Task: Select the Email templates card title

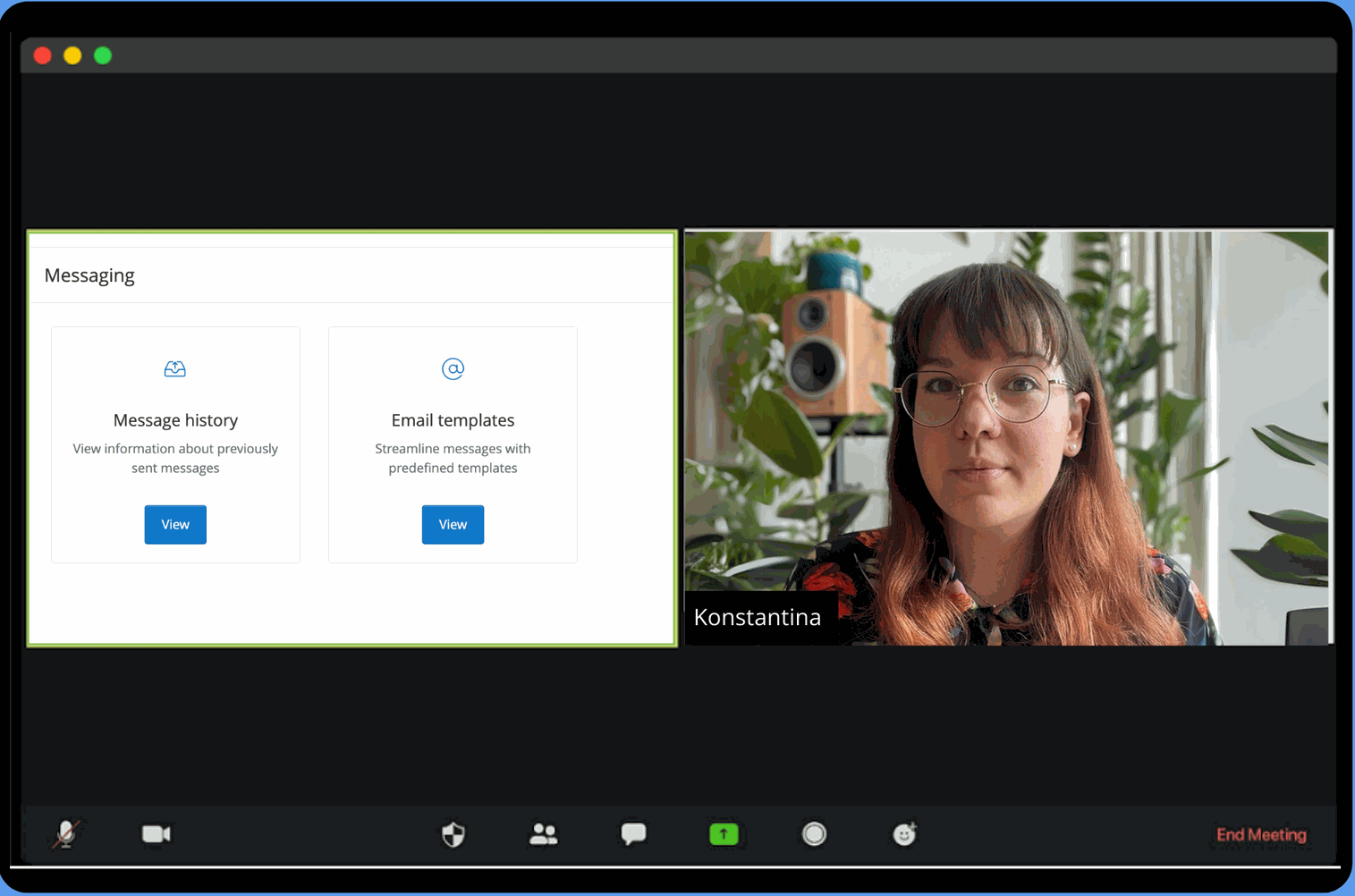Action: [453, 420]
